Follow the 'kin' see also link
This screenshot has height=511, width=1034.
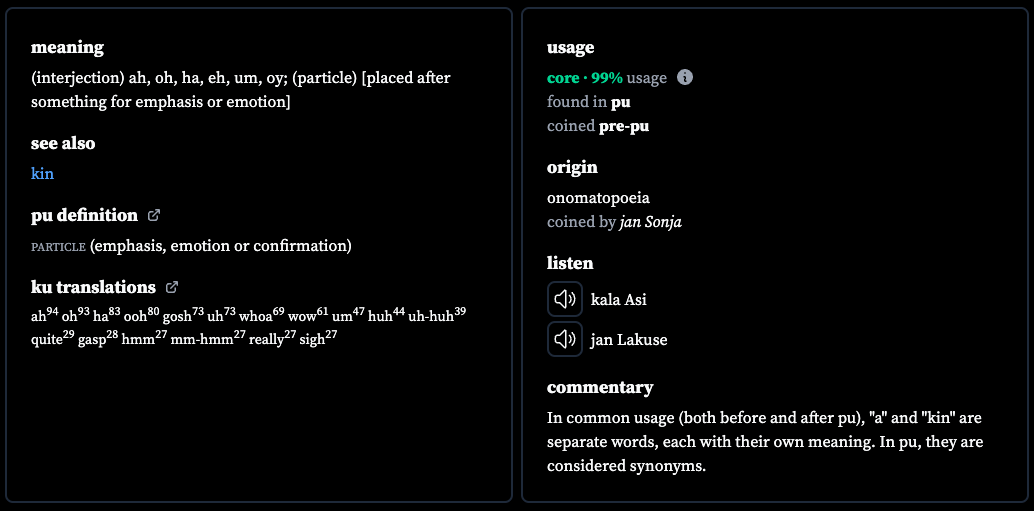(42, 173)
